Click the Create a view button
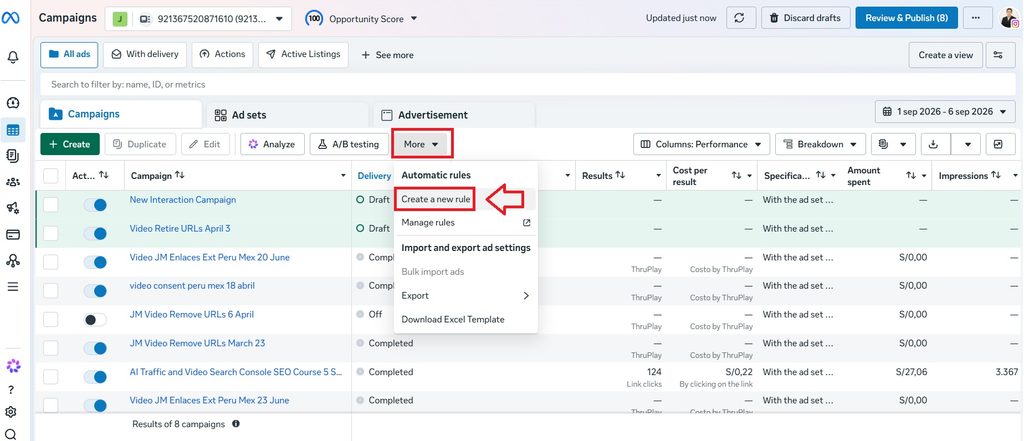Screen dimensions: 1024x441 pyautogui.click(x=945, y=55)
